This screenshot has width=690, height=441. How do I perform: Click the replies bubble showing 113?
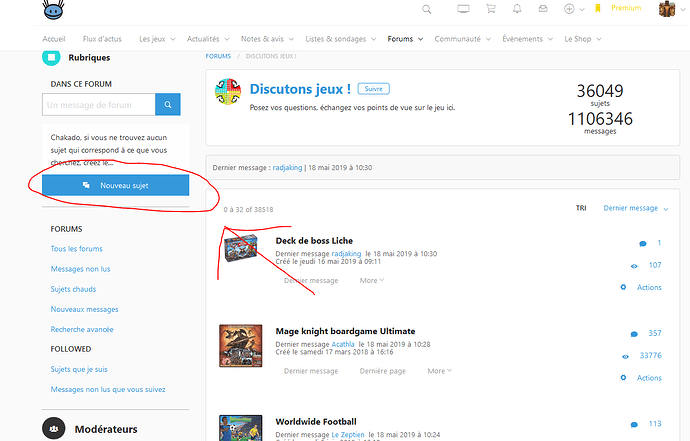pyautogui.click(x=634, y=425)
